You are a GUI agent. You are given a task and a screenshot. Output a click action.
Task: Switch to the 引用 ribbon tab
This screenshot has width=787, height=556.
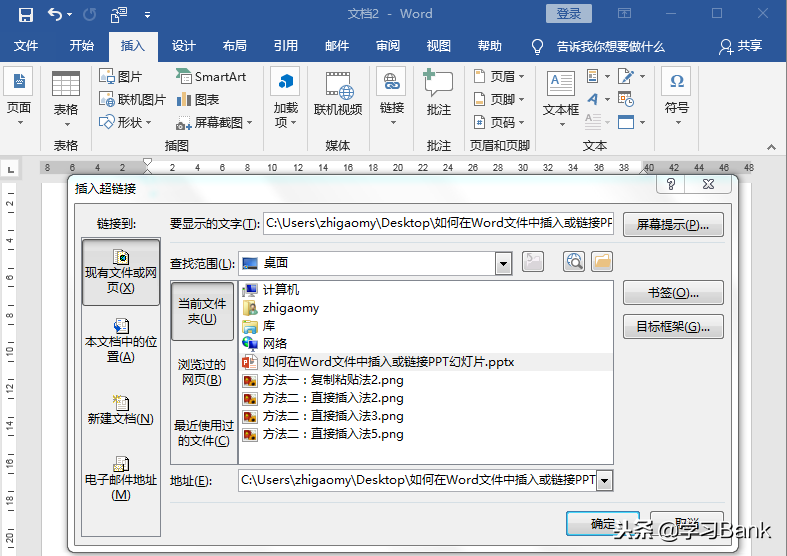click(286, 46)
